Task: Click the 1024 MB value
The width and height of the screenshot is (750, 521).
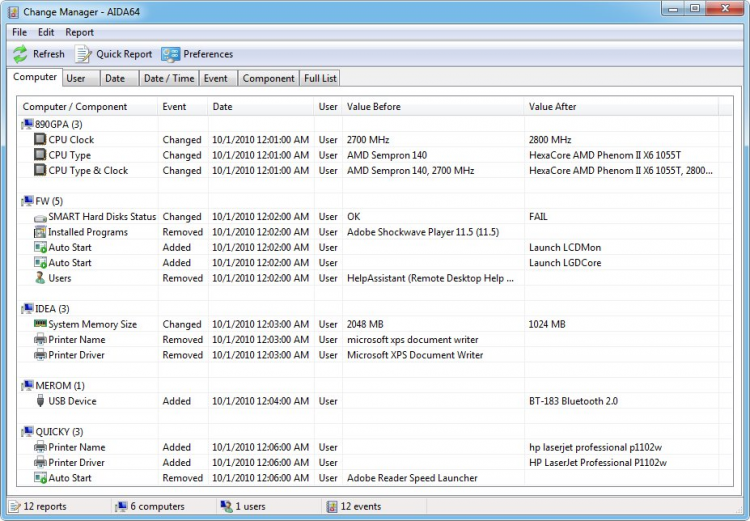Action: point(547,324)
